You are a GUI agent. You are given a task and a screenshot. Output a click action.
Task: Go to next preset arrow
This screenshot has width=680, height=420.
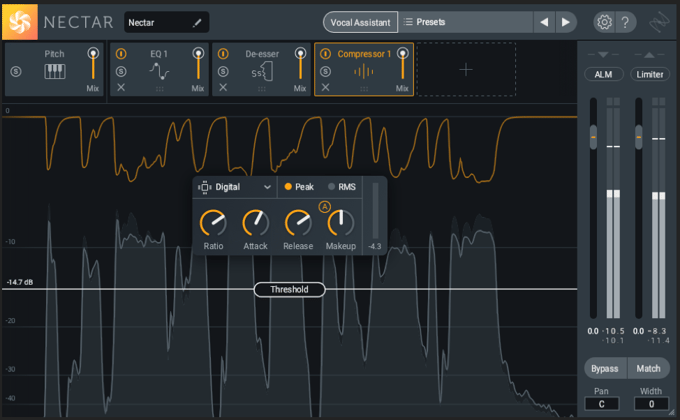(x=566, y=22)
